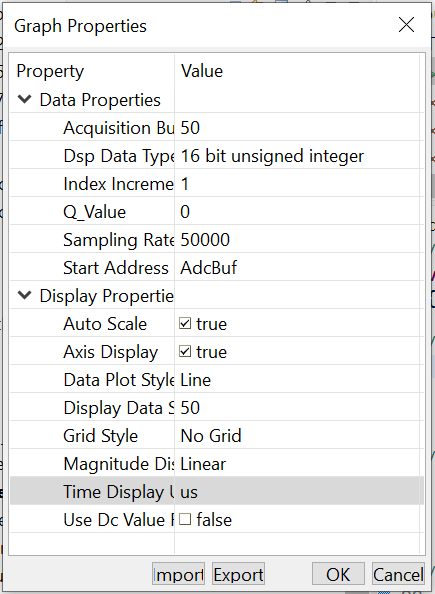
Task: Select the Time Display Unit property label
Action: [x=119, y=492]
